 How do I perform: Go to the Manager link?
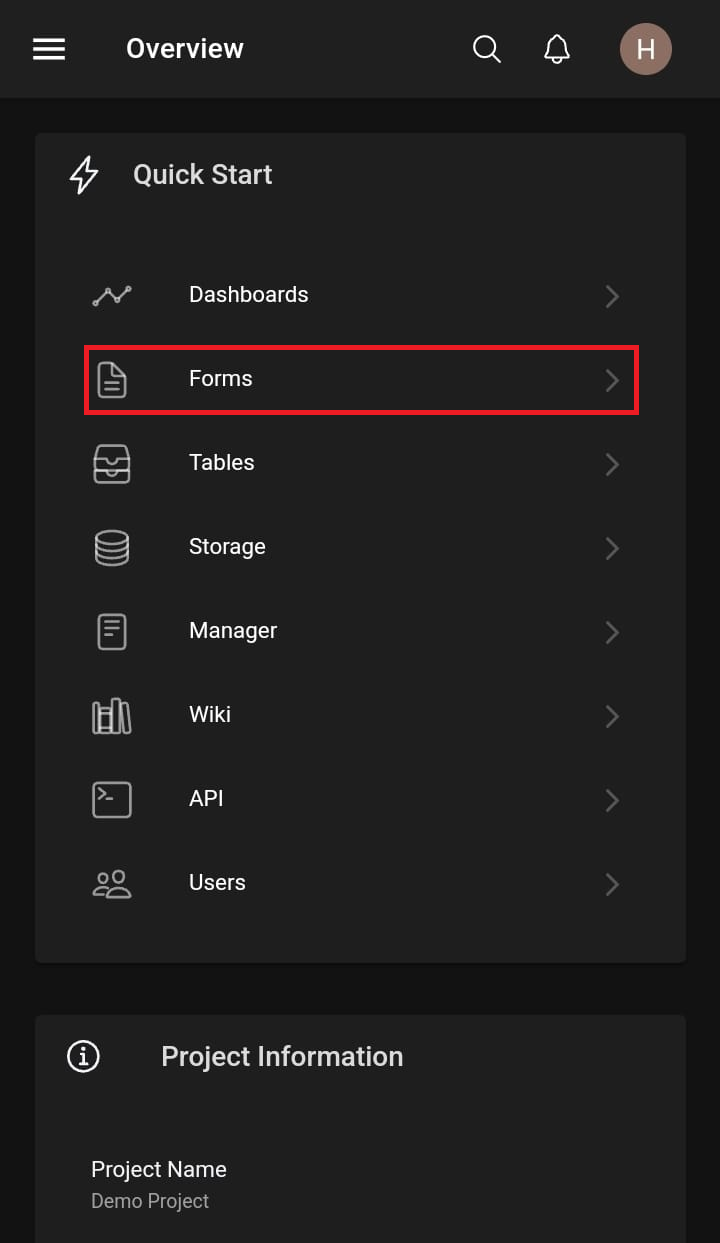pyautogui.click(x=233, y=631)
